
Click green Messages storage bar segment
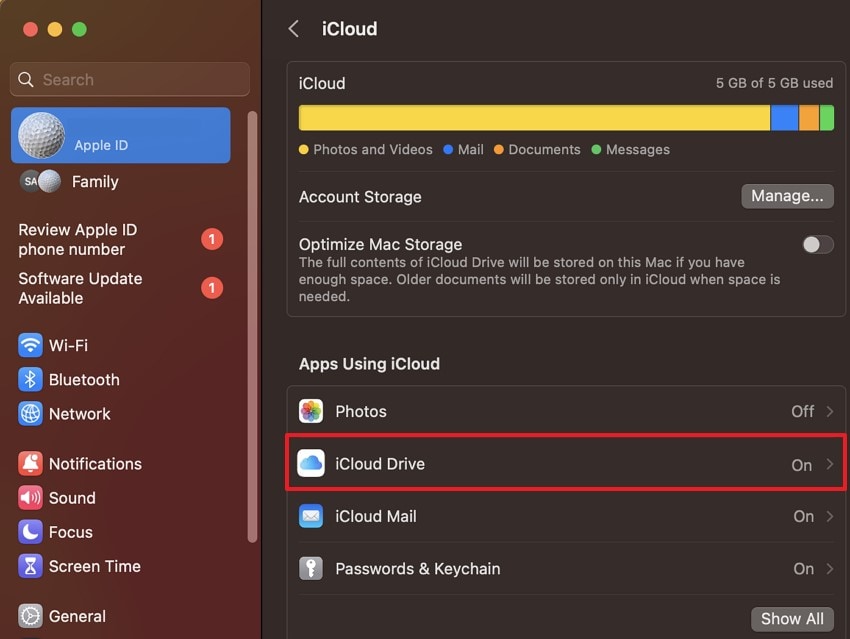[x=827, y=118]
